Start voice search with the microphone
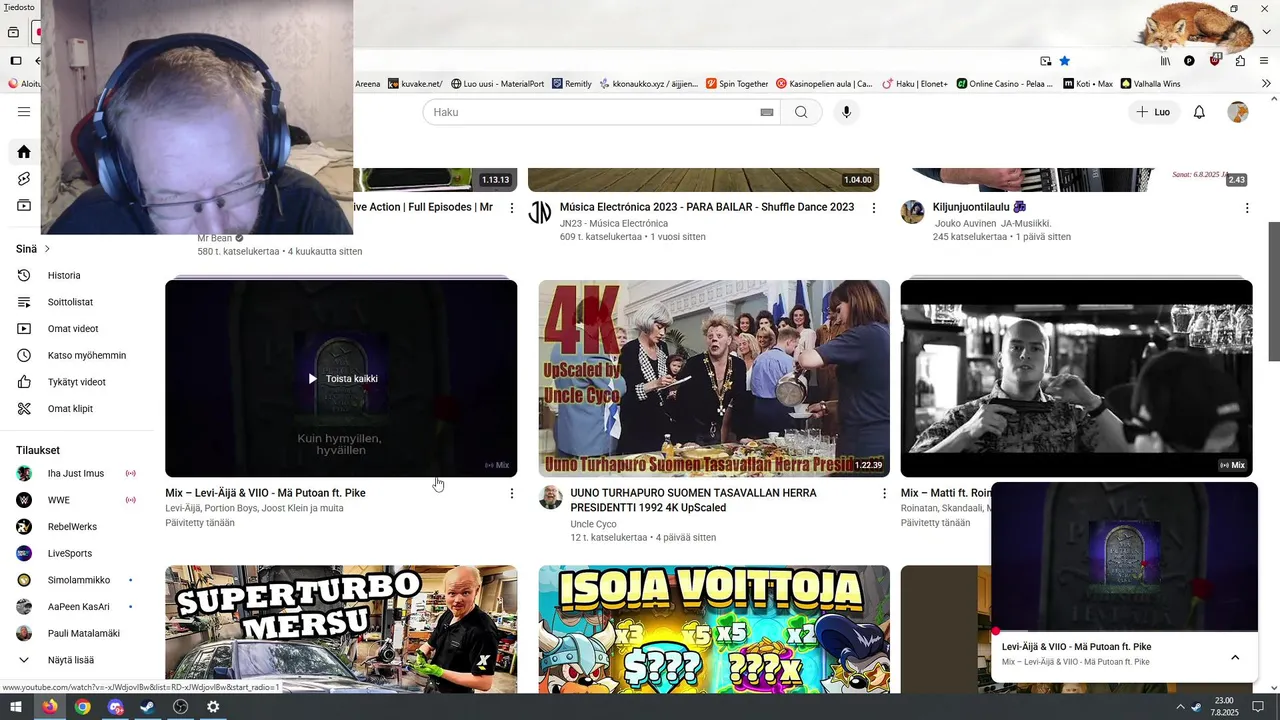The image size is (1280, 720). (846, 112)
